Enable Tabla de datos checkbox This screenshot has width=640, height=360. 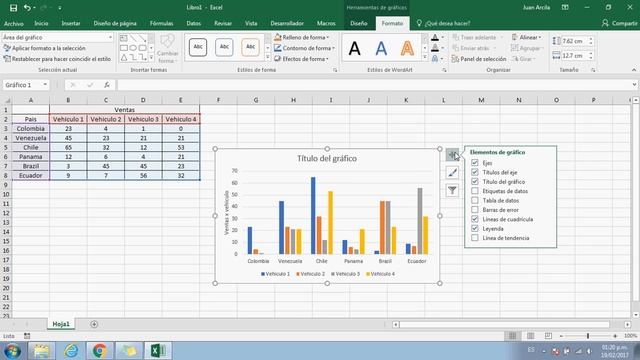[475, 200]
